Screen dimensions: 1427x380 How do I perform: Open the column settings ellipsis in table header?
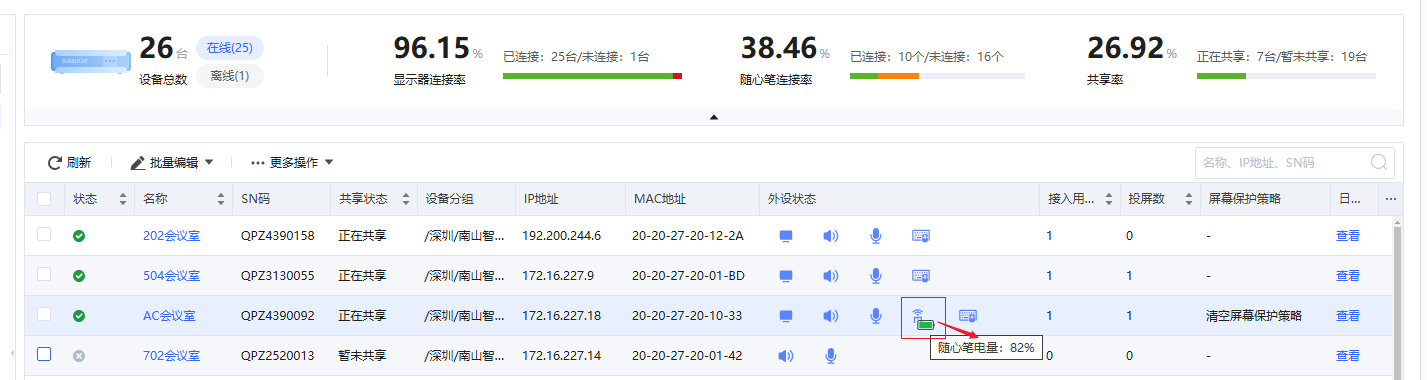point(1391,199)
